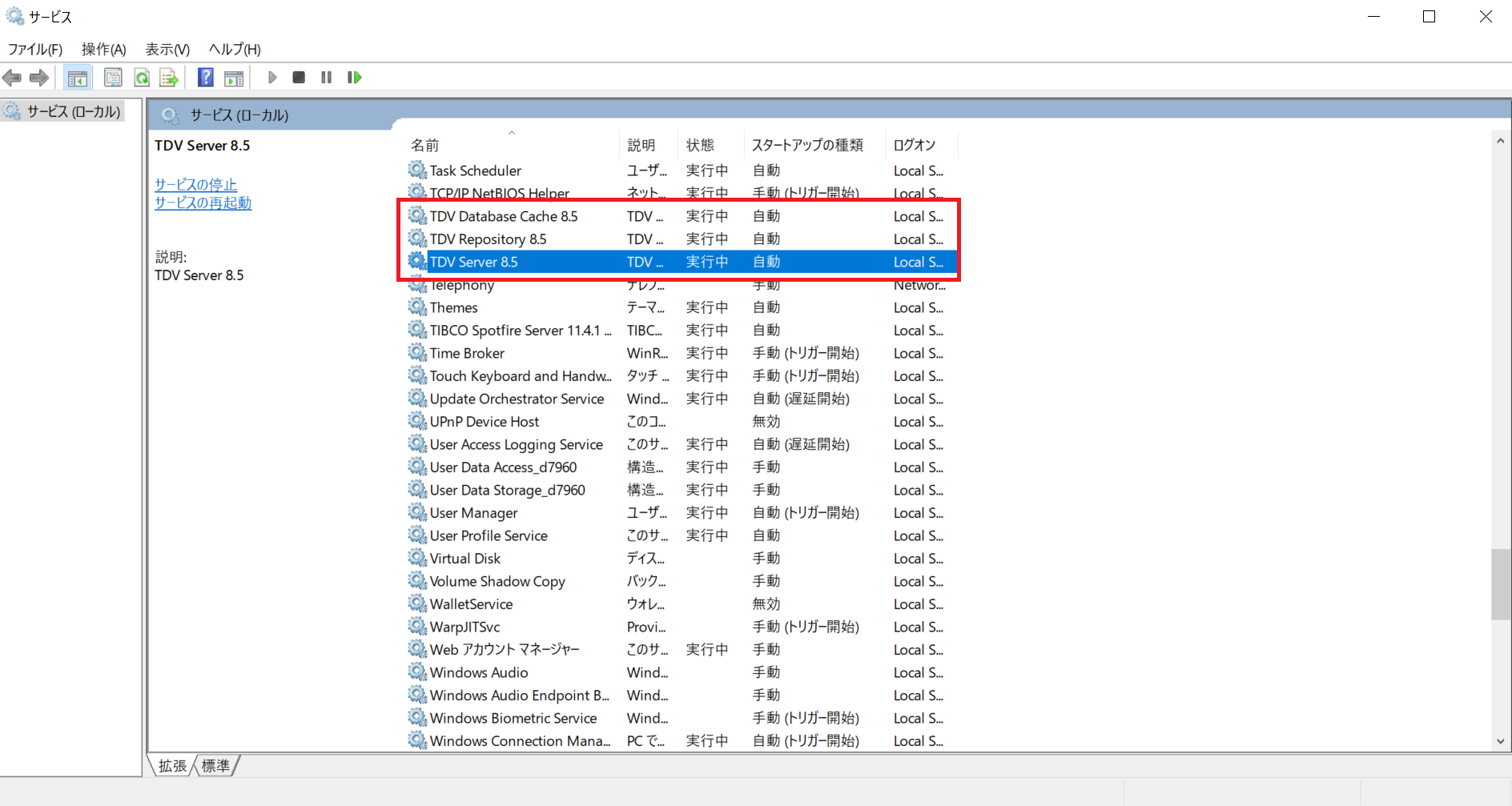Screen dimensions: 1512x806
Task: Click the サービスの停止 link
Action: [196, 185]
